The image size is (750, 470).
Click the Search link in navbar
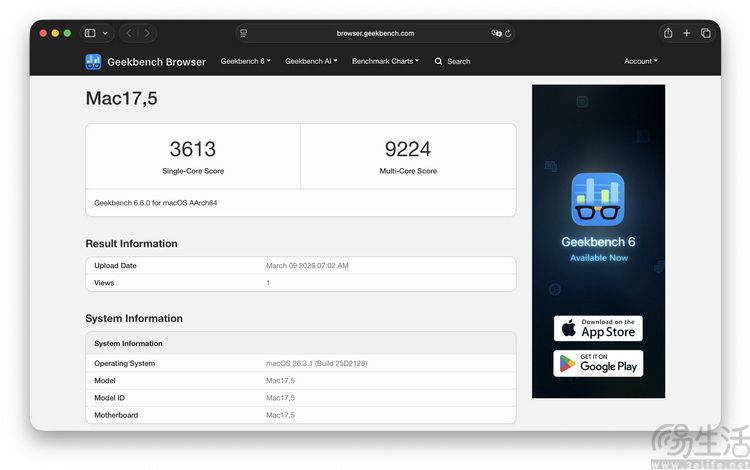(453, 61)
